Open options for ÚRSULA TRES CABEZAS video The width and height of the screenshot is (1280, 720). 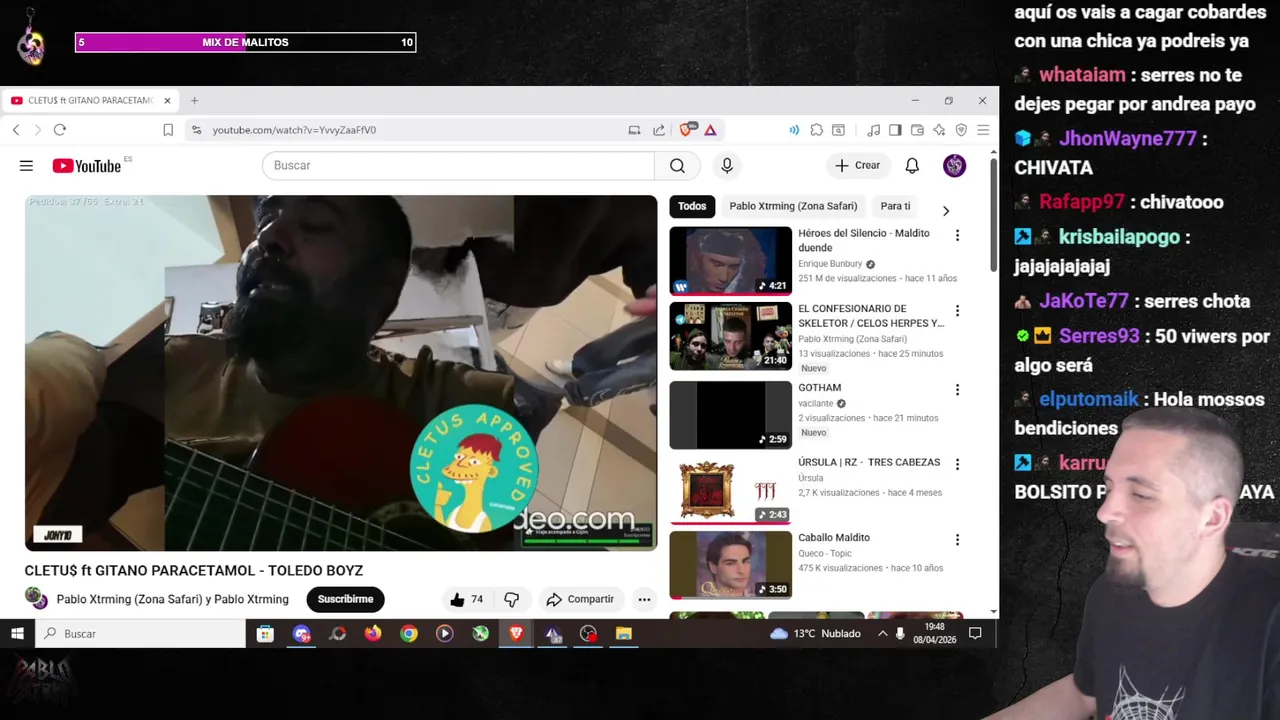(957, 465)
